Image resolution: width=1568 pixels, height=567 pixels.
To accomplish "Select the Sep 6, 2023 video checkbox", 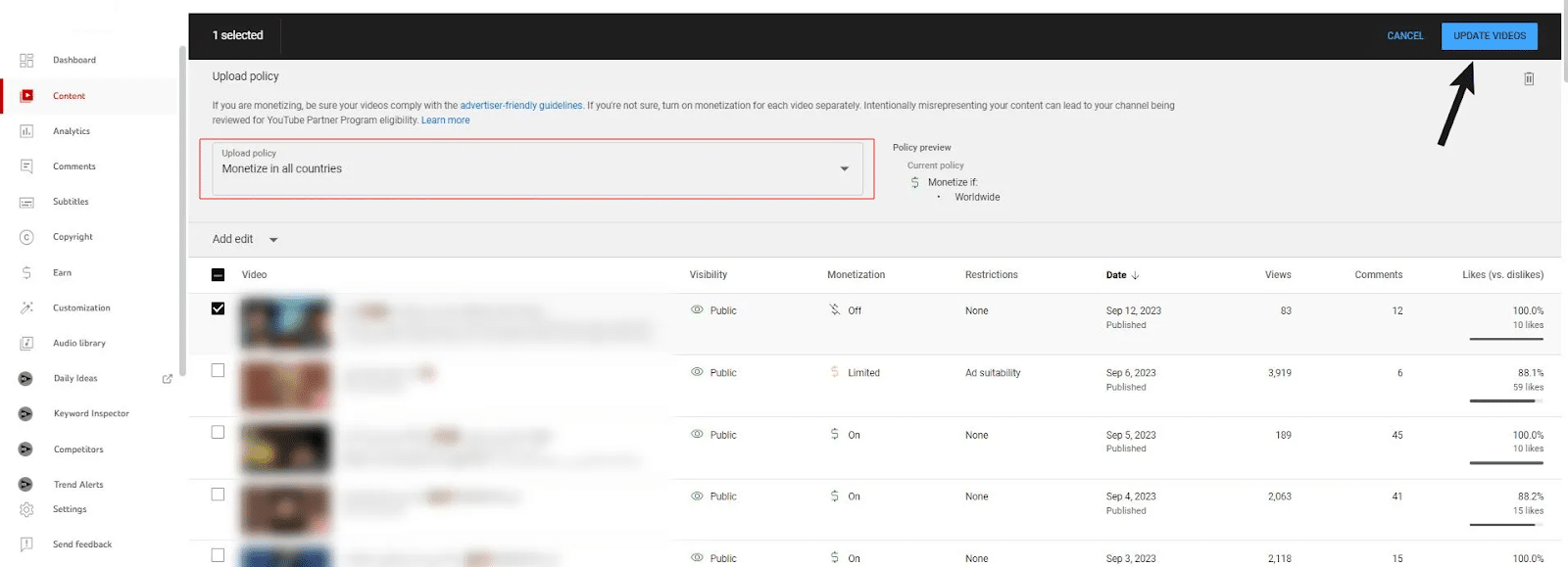I will click(218, 370).
